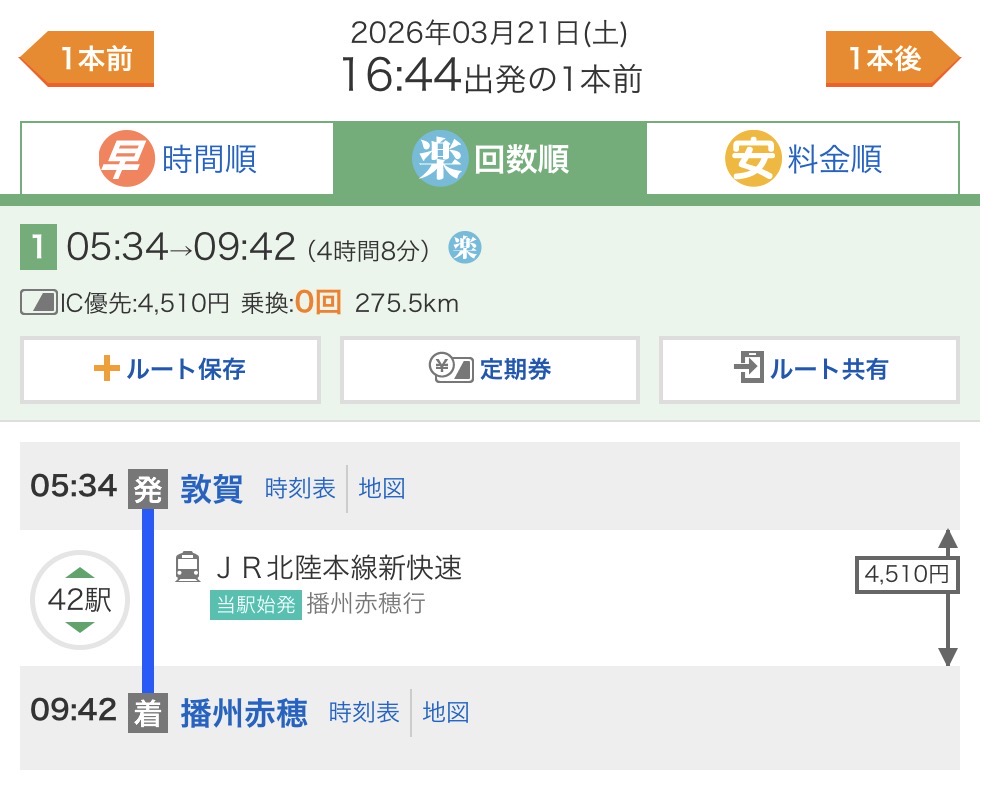Click the yellow 安 circle icon

(x=751, y=159)
